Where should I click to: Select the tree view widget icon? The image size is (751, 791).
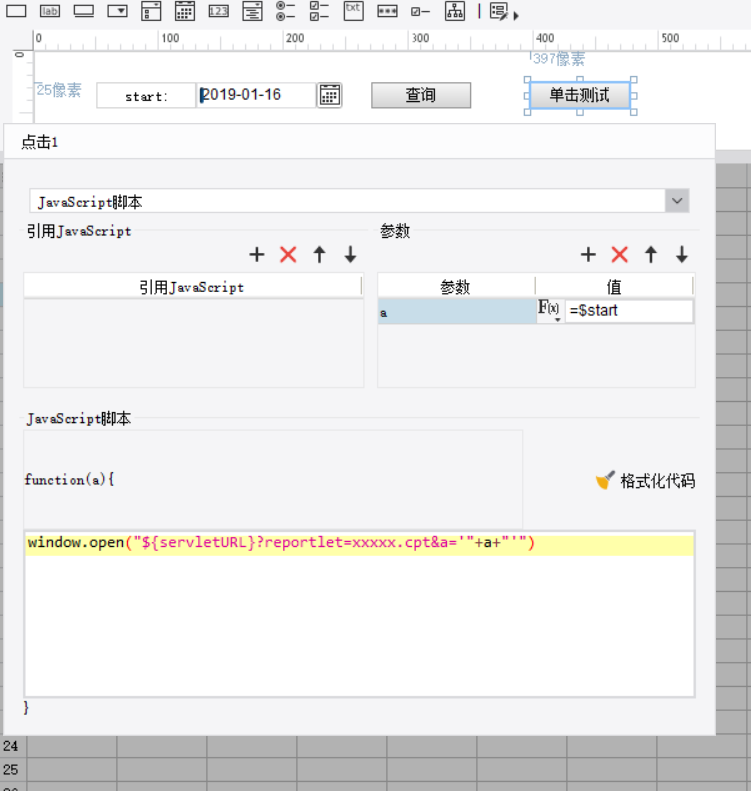tap(455, 11)
